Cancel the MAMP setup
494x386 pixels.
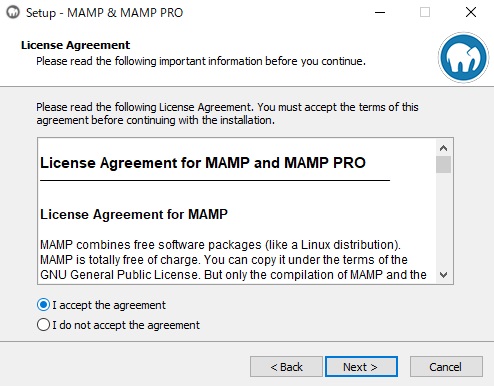point(446,367)
